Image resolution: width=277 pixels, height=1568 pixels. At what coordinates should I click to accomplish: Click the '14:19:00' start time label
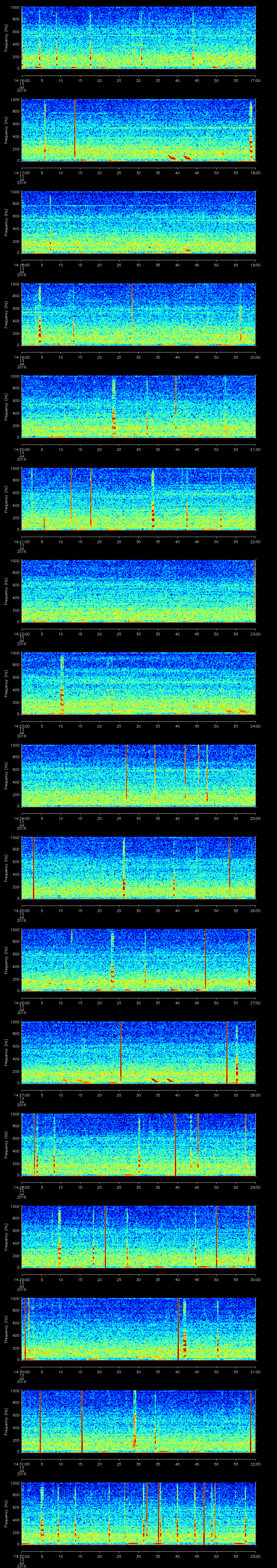(22, 357)
